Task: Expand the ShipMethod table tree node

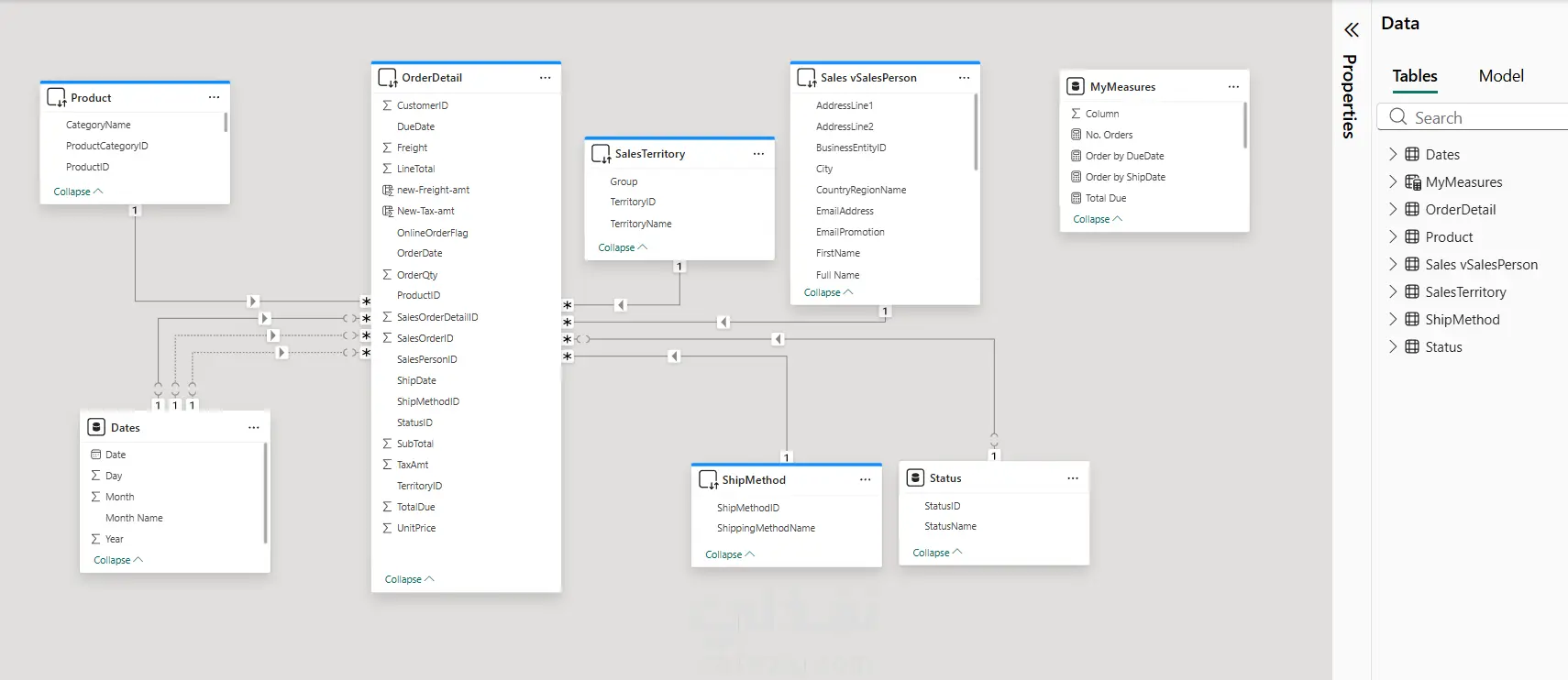Action: click(1393, 319)
